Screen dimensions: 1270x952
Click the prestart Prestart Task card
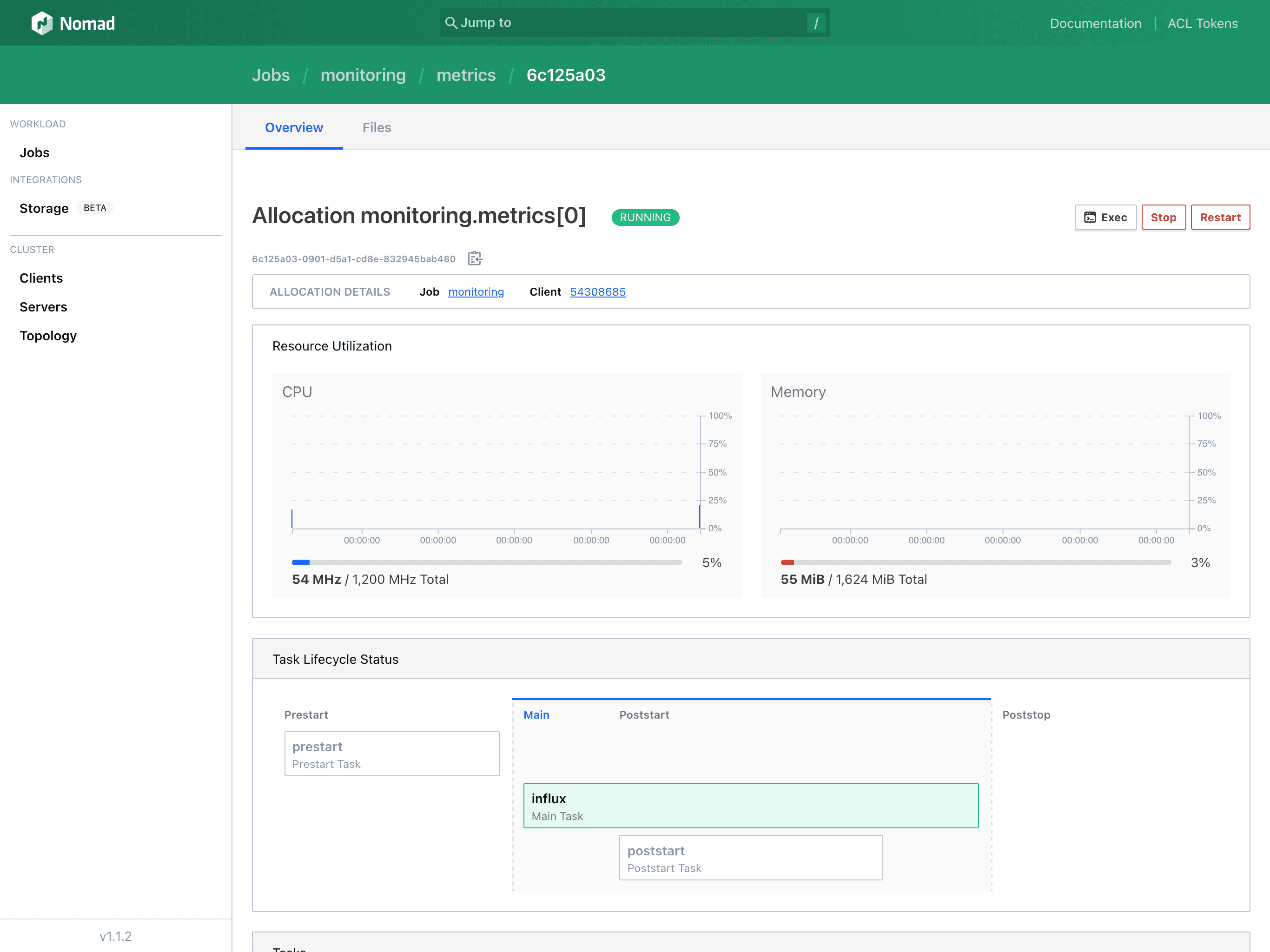(391, 753)
